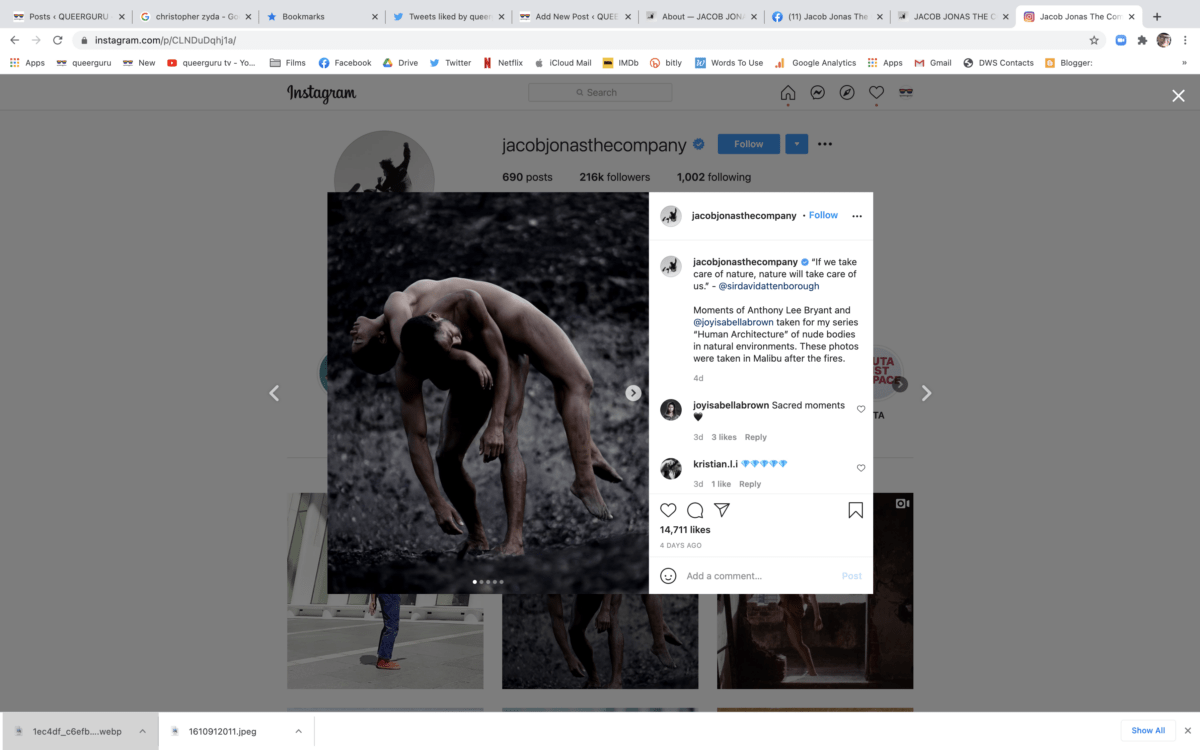
Task: Switch to Add New Post tab
Action: pyautogui.click(x=574, y=16)
